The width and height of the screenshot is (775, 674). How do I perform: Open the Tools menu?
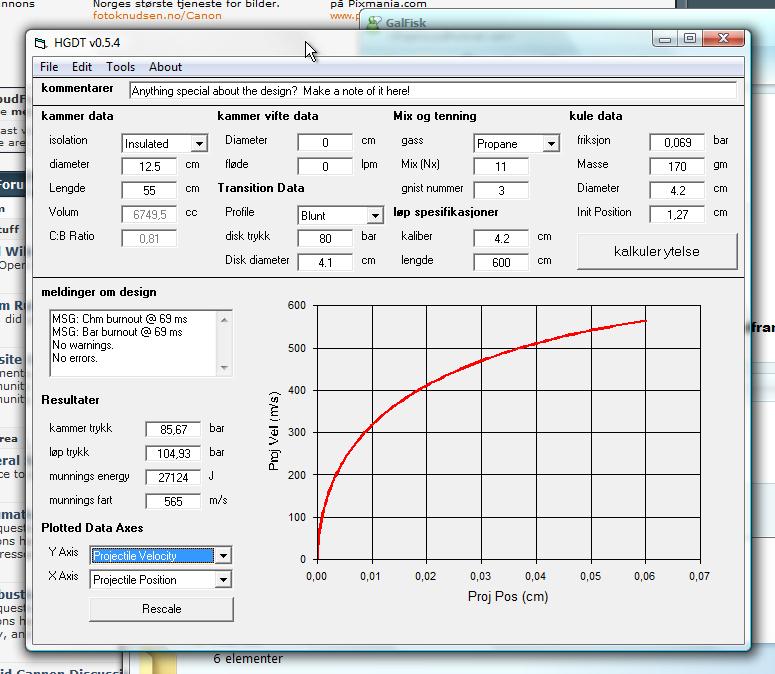coord(120,67)
